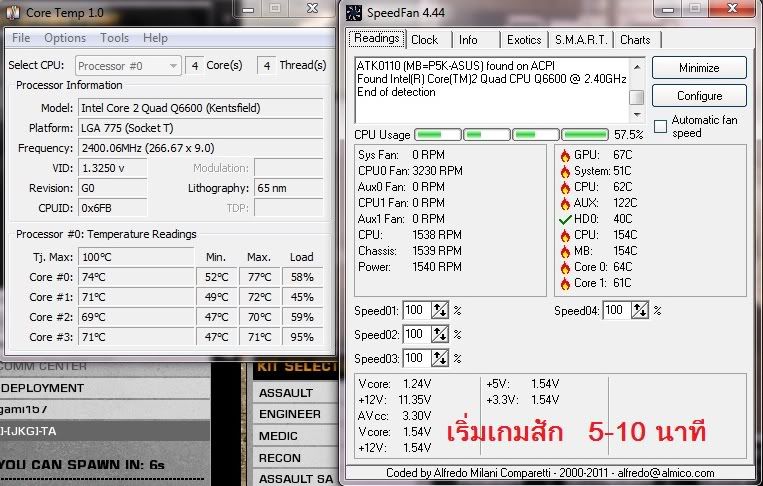Switch to the S.M.A.R.T. tab

[x=581, y=40]
